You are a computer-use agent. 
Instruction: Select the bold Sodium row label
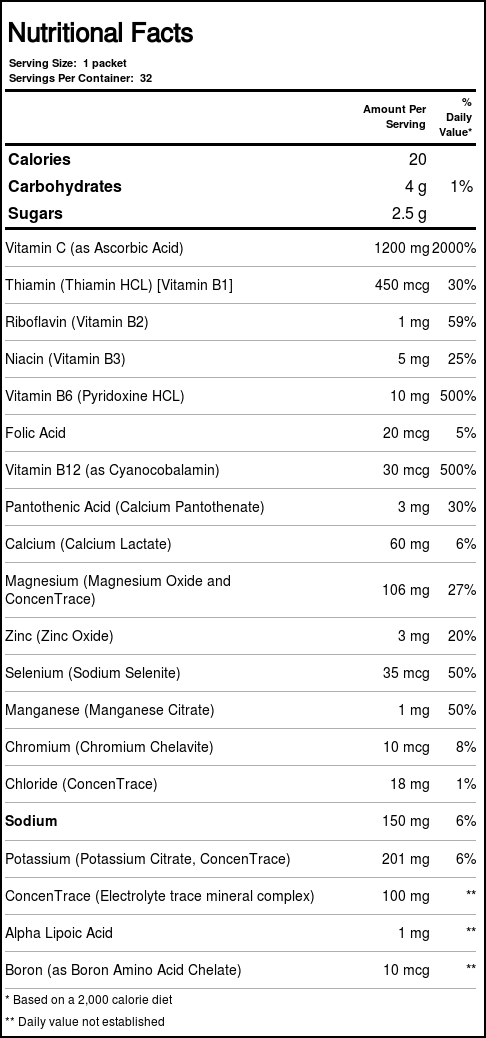[x=31, y=821]
